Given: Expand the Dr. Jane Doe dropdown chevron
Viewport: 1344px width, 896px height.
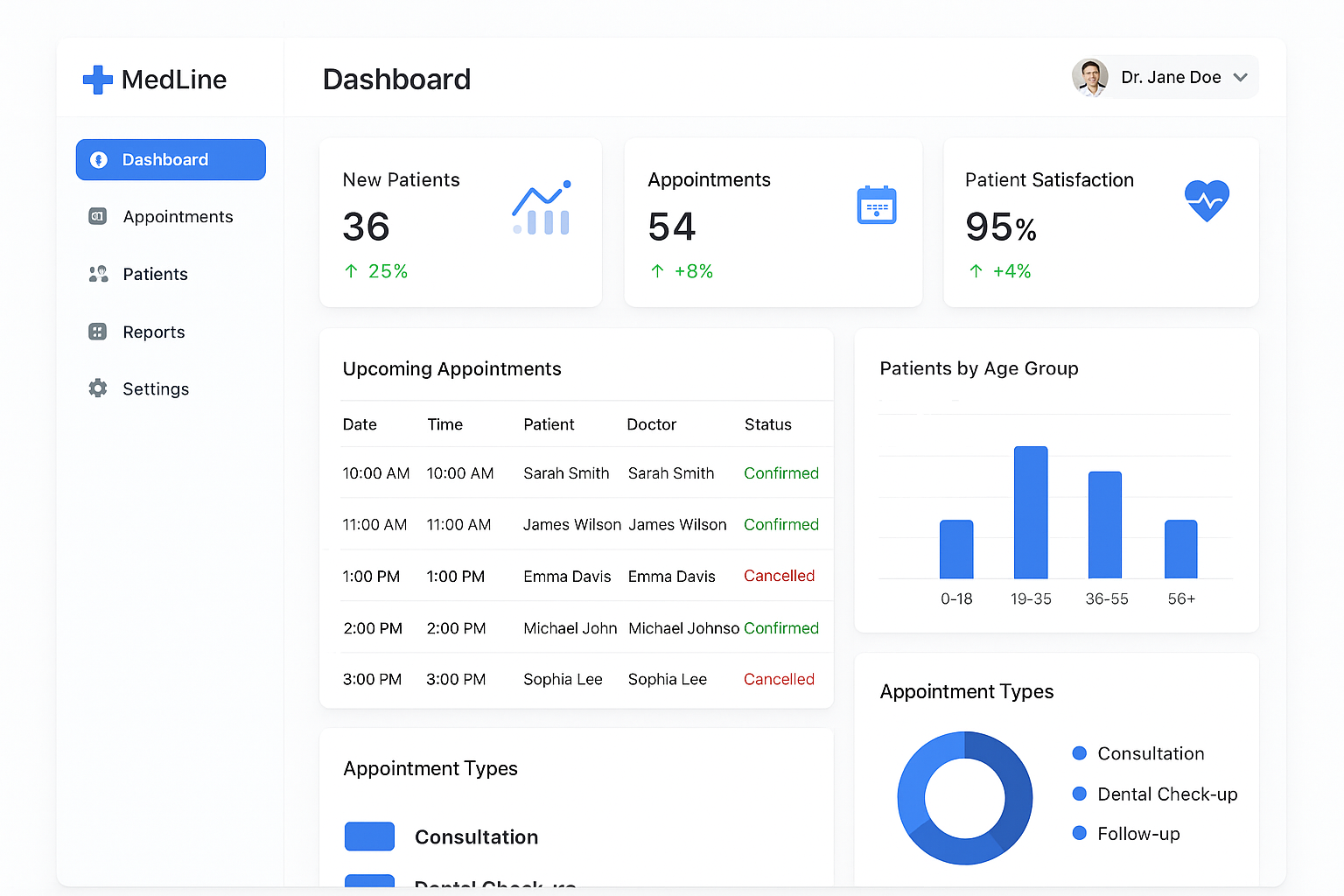Looking at the screenshot, I should click(1240, 77).
